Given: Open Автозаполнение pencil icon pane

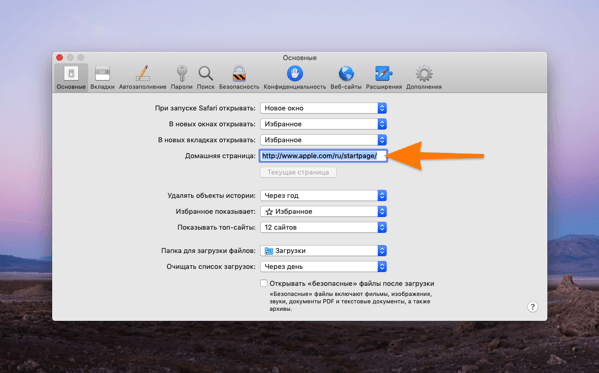Looking at the screenshot, I should 142,78.
